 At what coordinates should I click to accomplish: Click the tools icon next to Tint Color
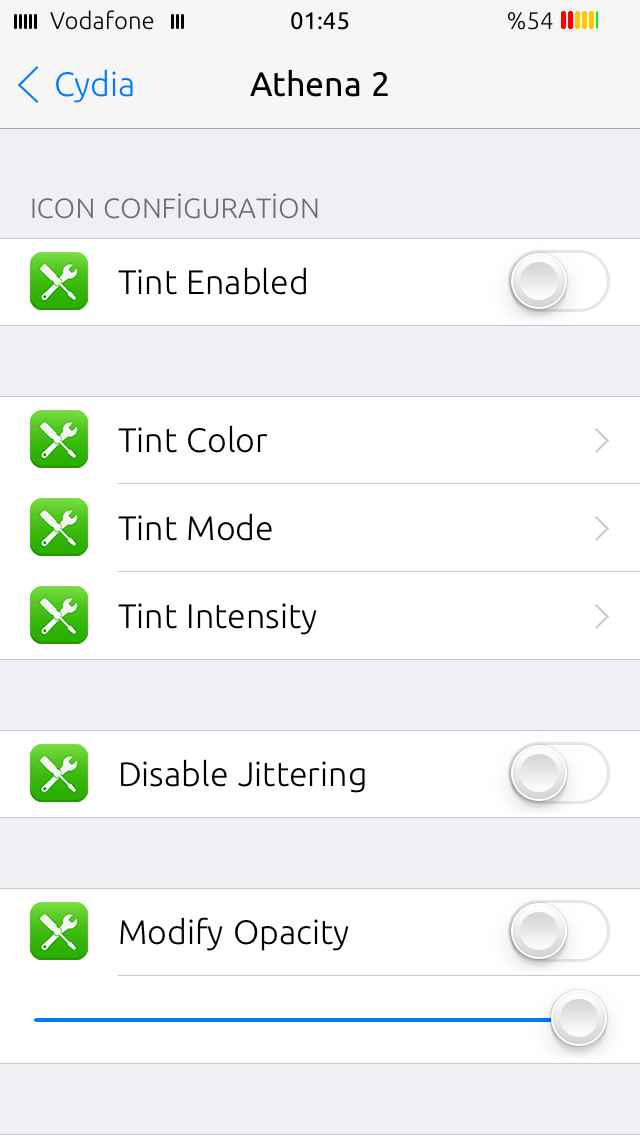click(59, 439)
